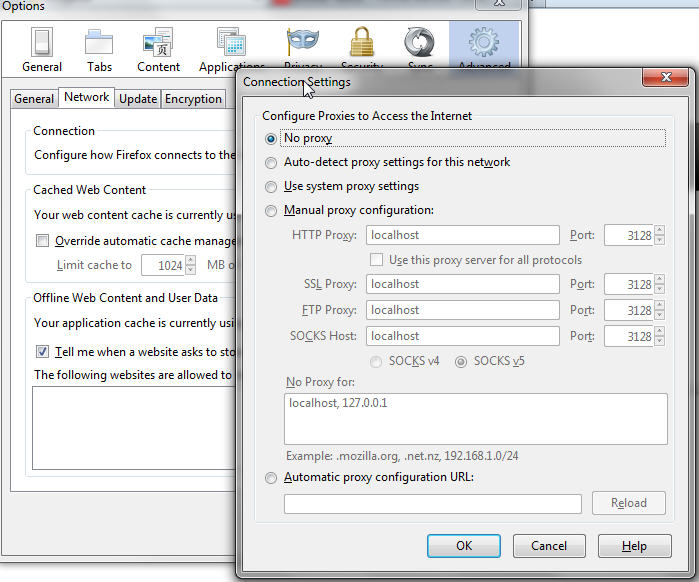Switch to the Encryption sub-tab
The image size is (699, 582).
[193, 98]
